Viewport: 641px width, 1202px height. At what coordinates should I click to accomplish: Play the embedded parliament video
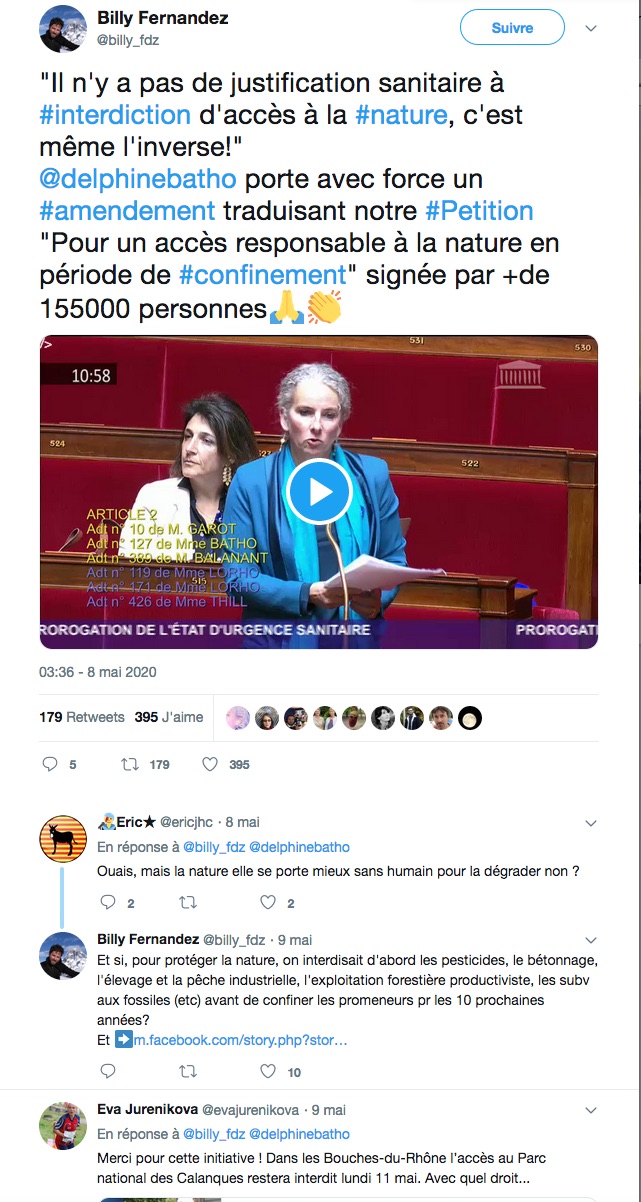(319, 492)
